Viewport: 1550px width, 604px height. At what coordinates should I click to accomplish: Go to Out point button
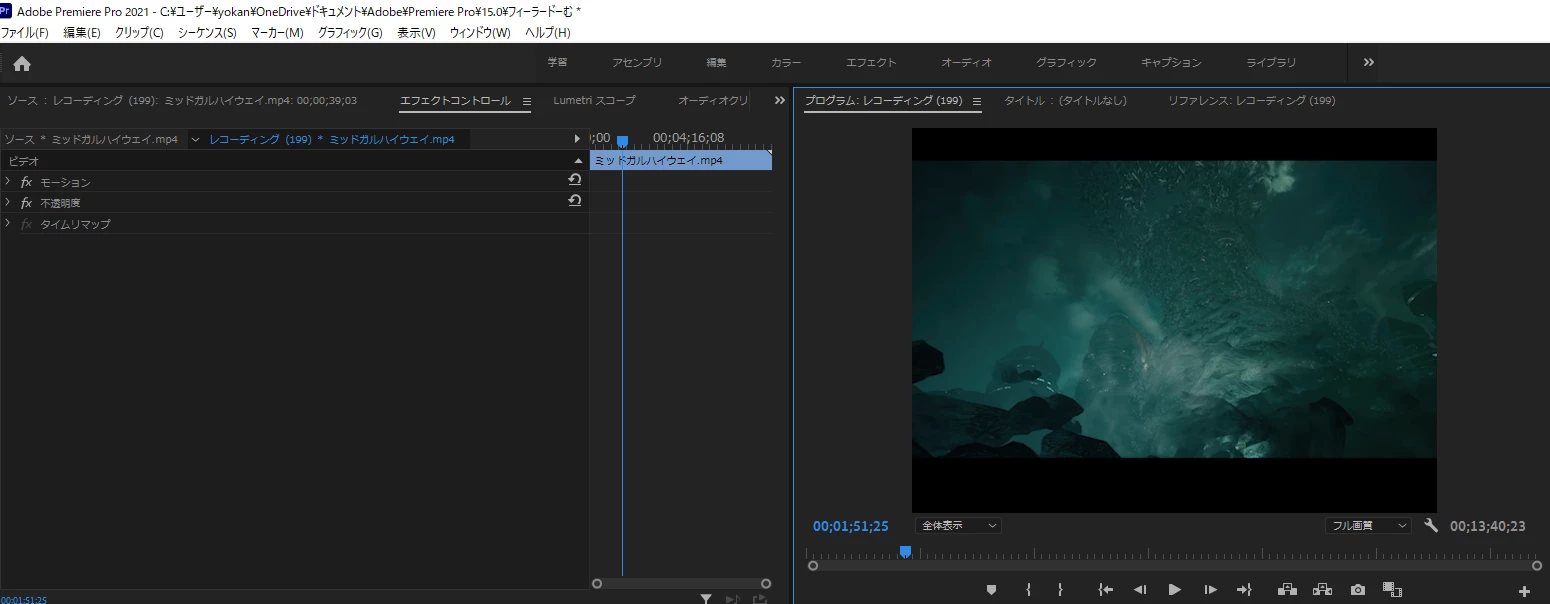(x=1244, y=590)
